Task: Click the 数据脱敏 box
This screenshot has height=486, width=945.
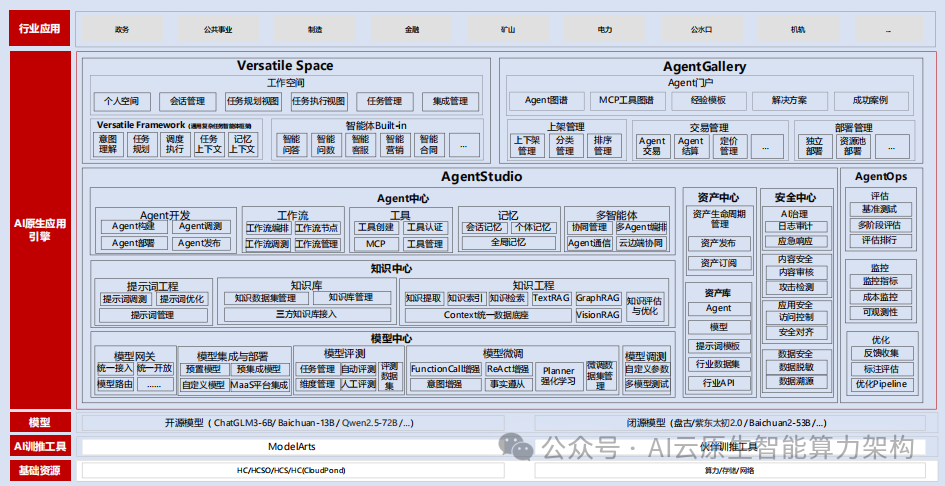Action: click(796, 365)
